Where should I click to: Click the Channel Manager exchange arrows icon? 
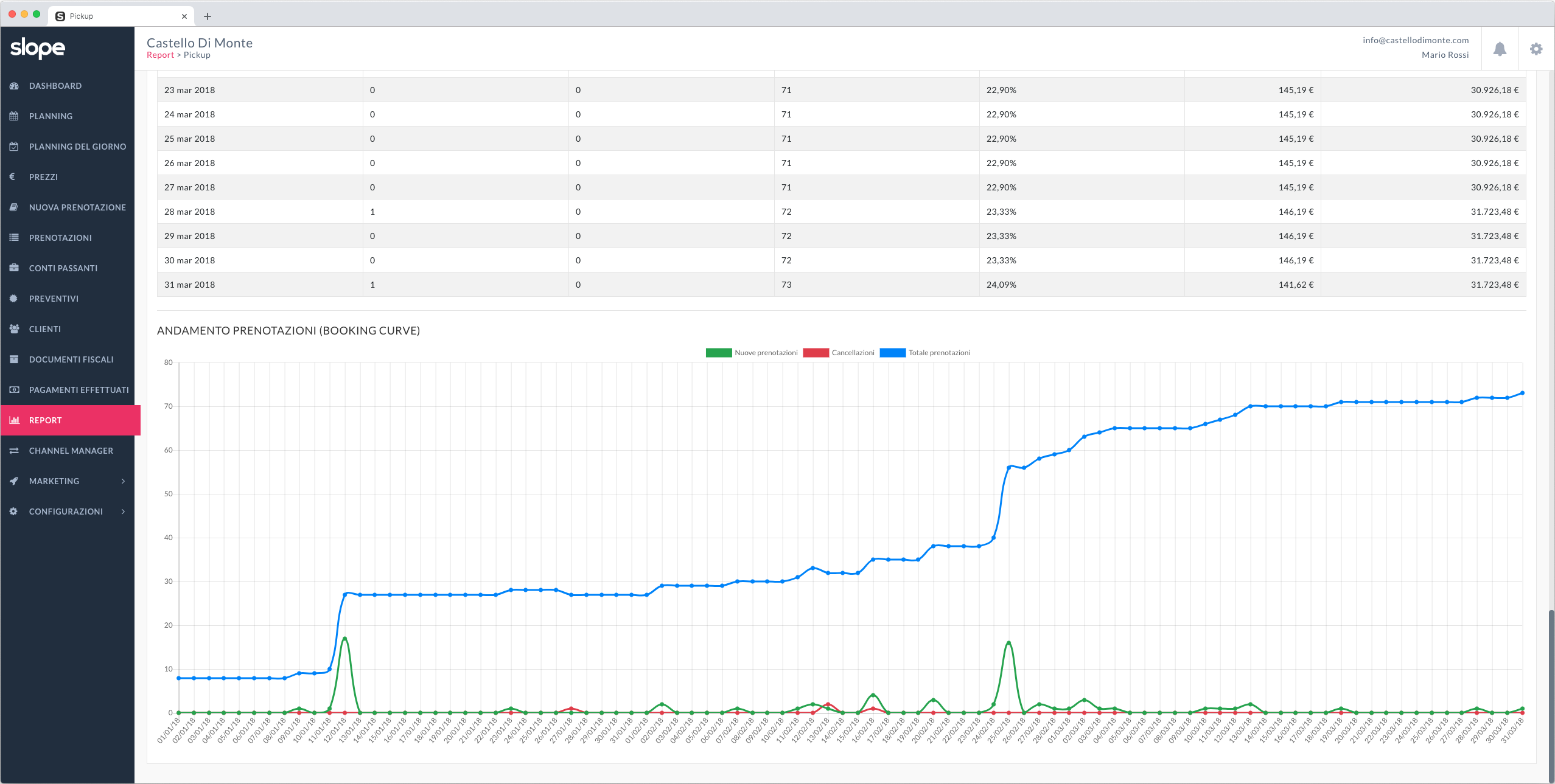(14, 451)
